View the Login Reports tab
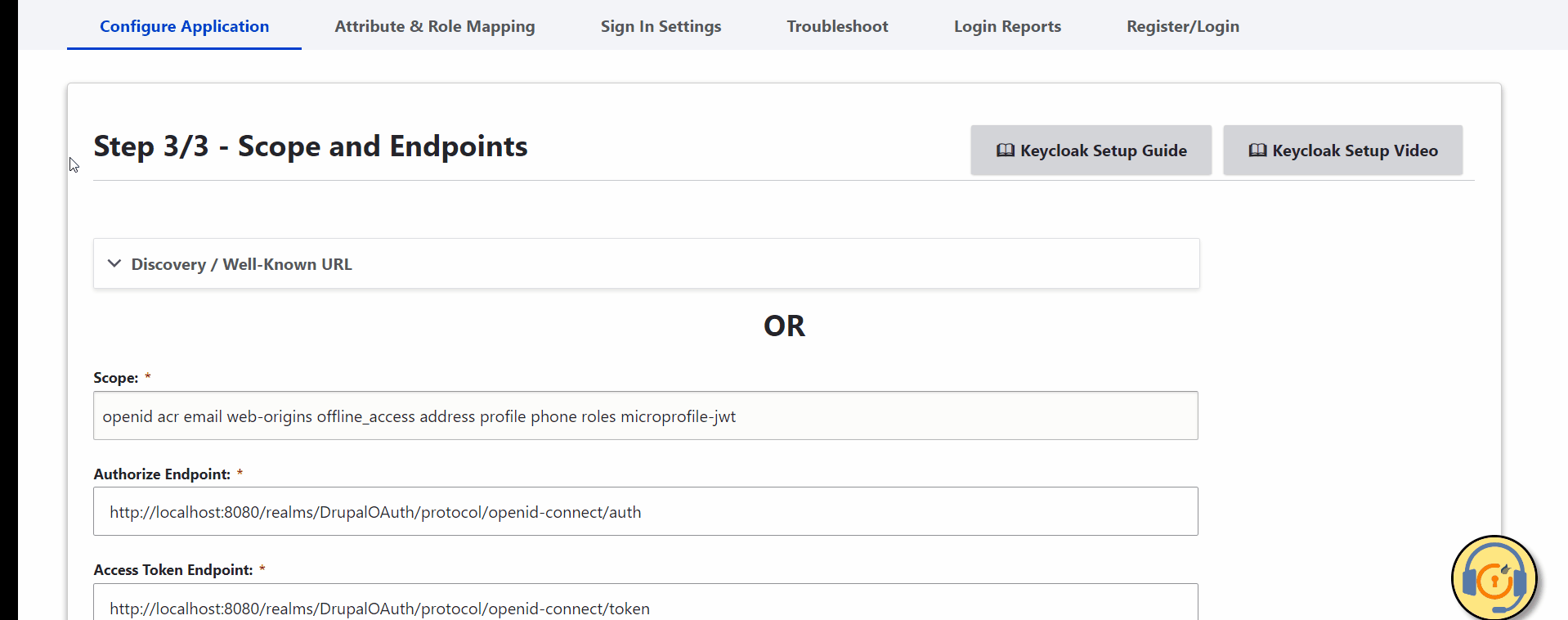 coord(1007,26)
